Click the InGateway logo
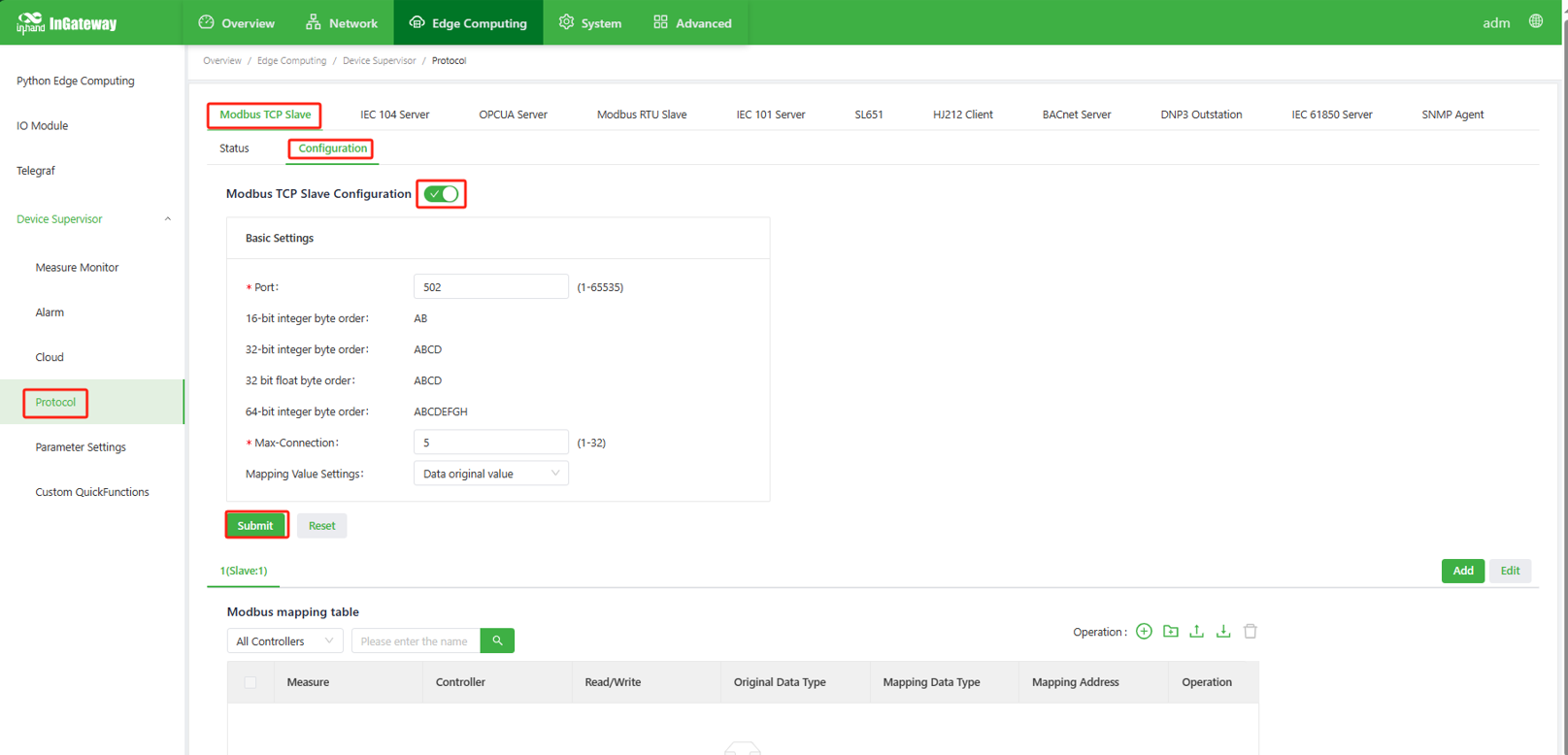Image resolution: width=1568 pixels, height=755 pixels. (66, 22)
